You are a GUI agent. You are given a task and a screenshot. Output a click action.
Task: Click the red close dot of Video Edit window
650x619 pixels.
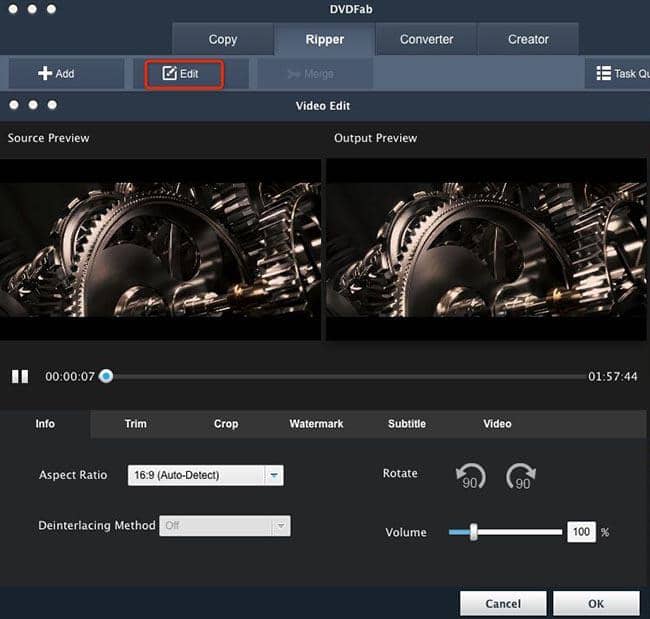(x=14, y=105)
